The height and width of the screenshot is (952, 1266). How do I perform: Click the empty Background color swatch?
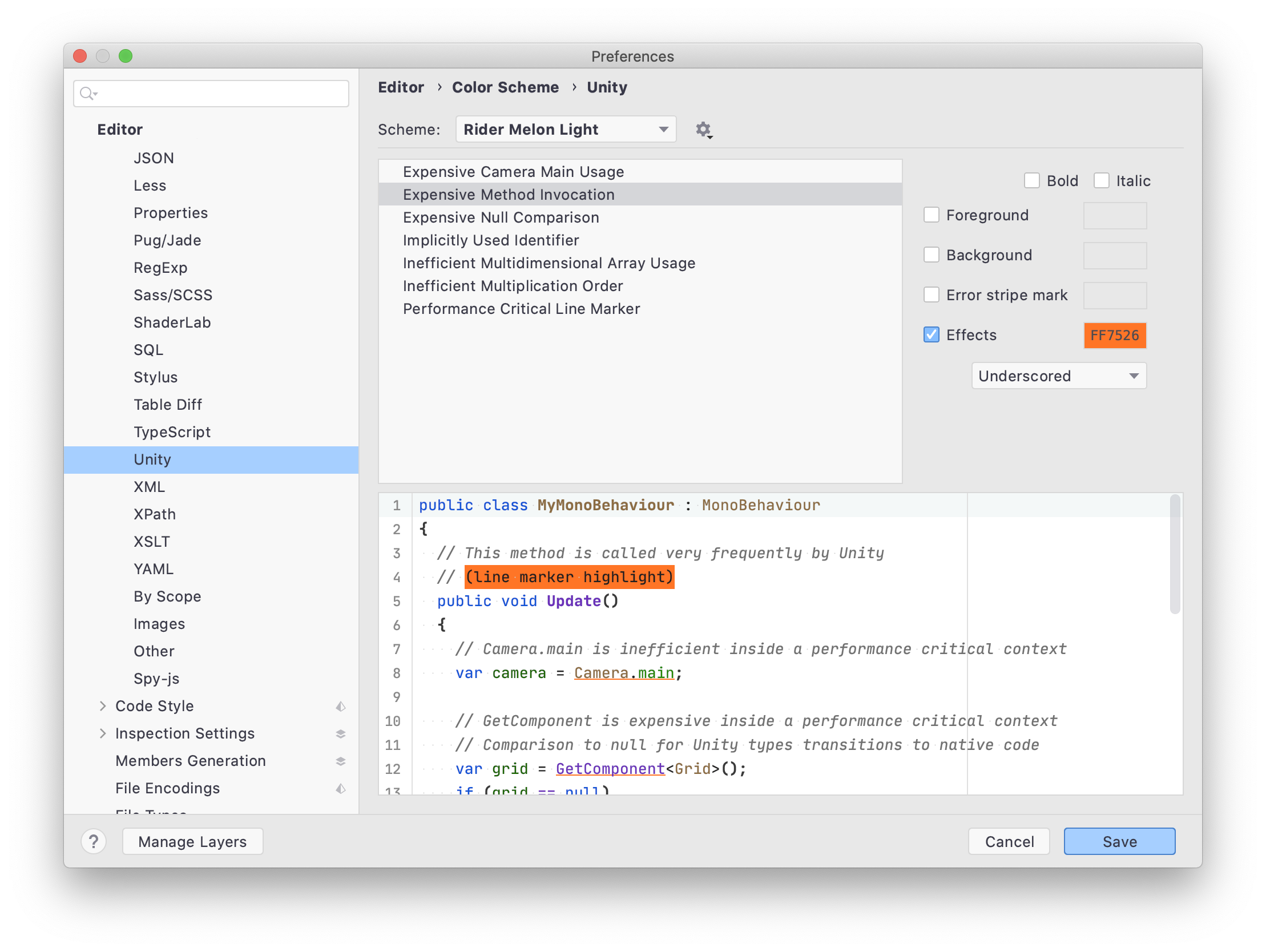1114,256
